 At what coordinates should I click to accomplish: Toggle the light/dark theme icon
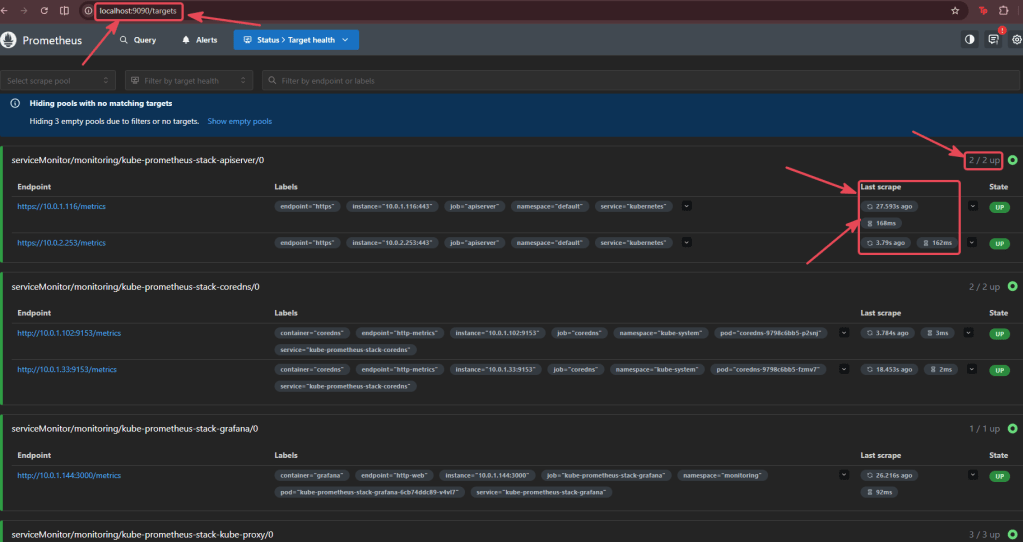point(970,40)
